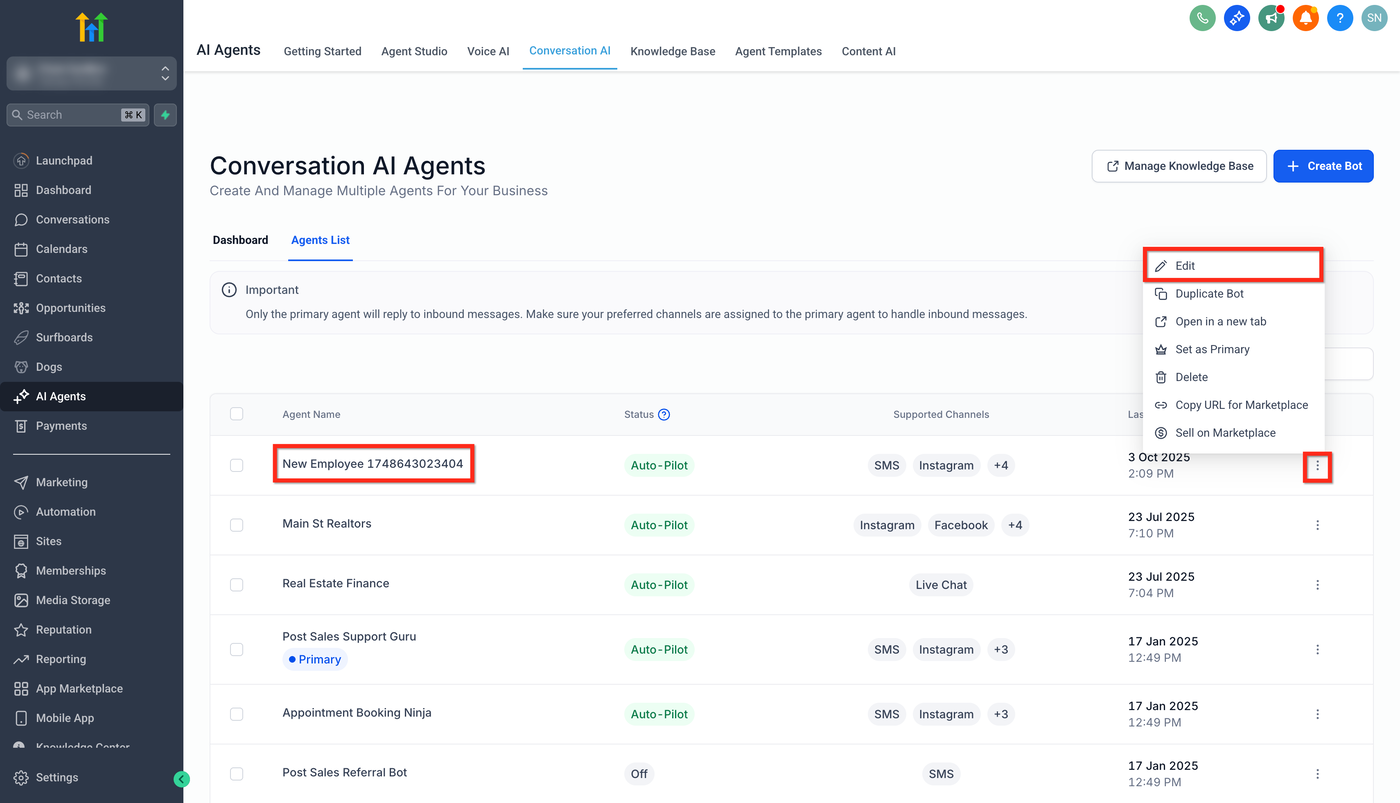Collapse the sidebar with green arrow

[x=181, y=779]
